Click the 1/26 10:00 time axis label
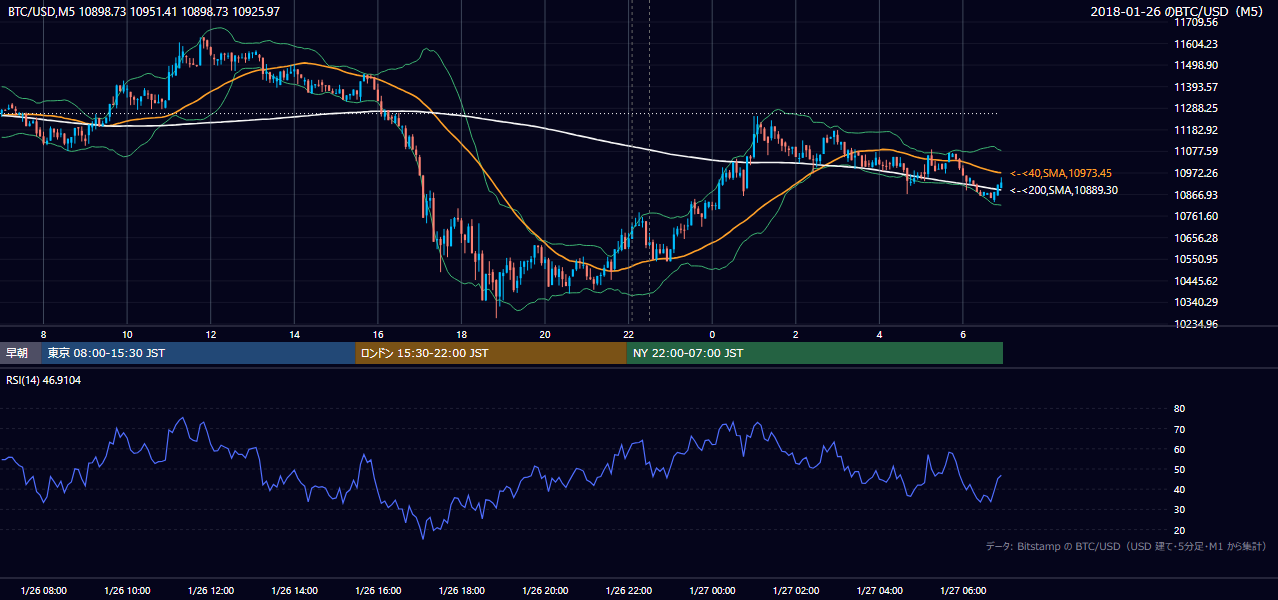This screenshot has height=600, width=1278. [127, 591]
